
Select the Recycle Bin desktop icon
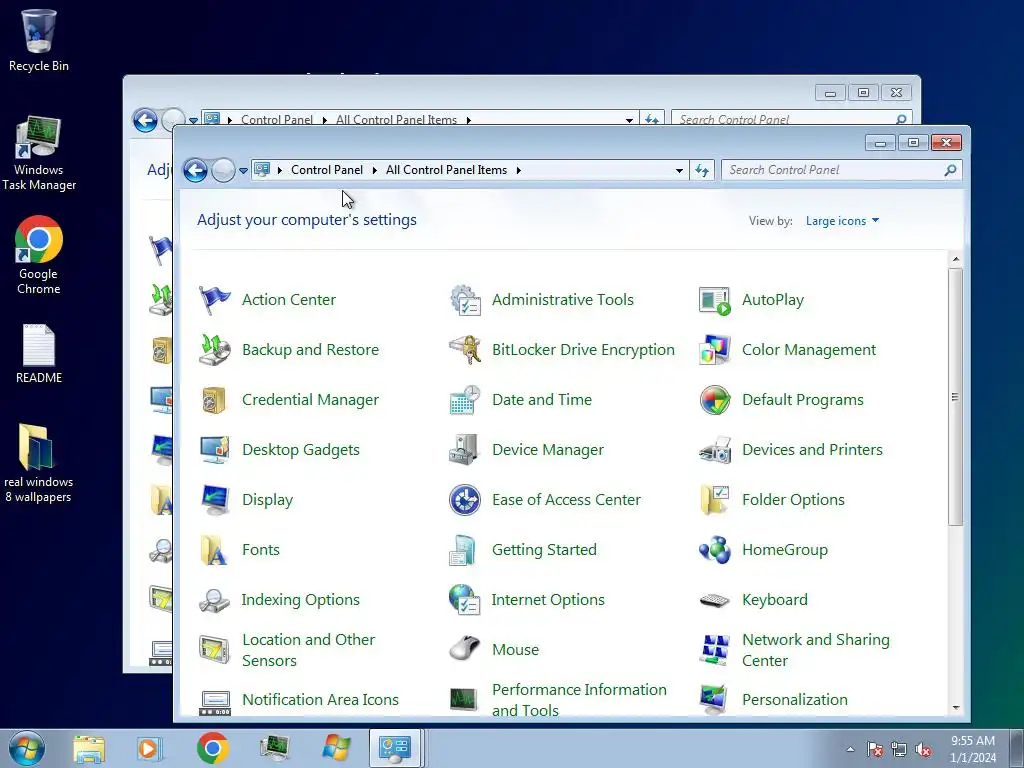pos(39,40)
